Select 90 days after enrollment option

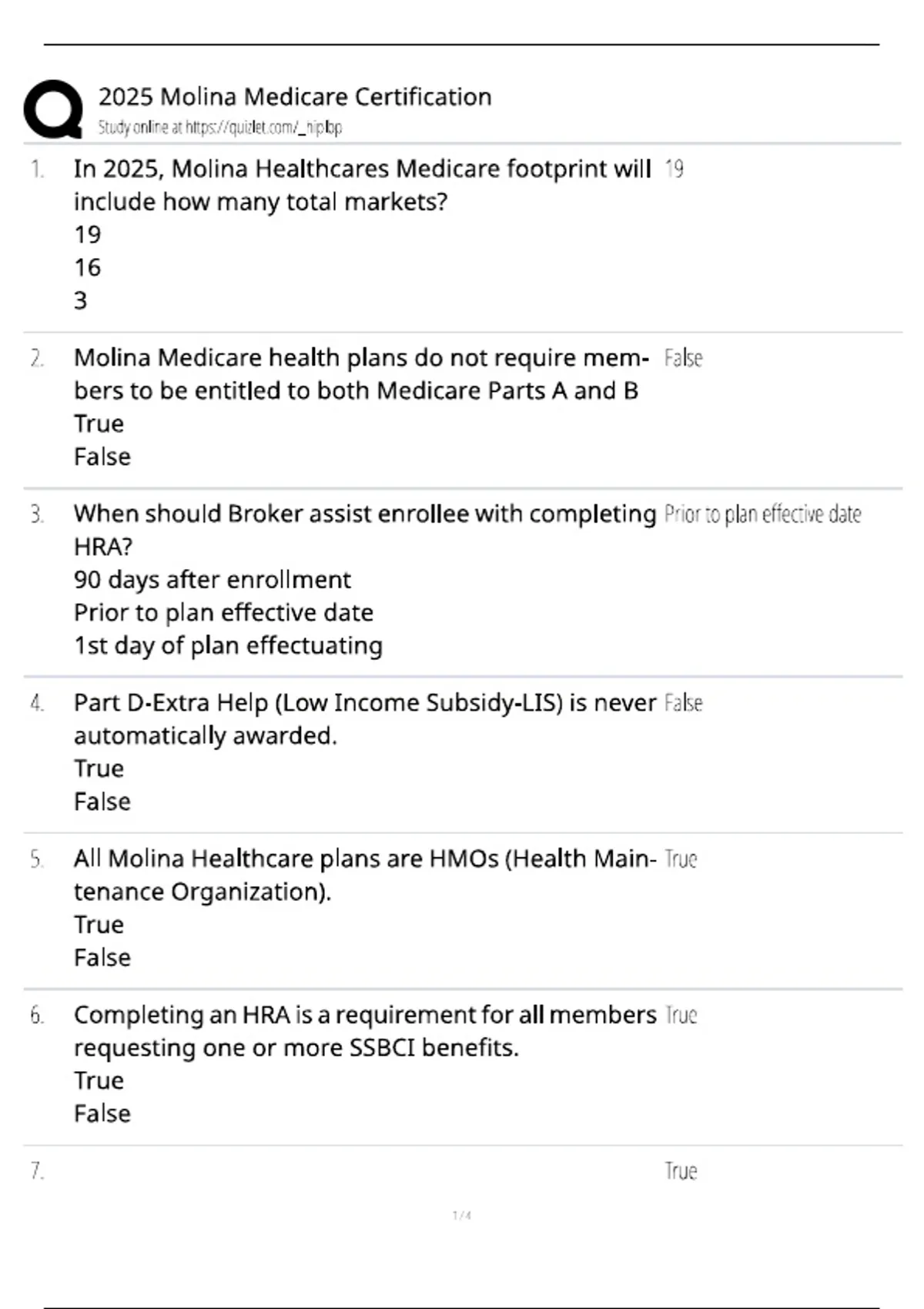point(213,580)
